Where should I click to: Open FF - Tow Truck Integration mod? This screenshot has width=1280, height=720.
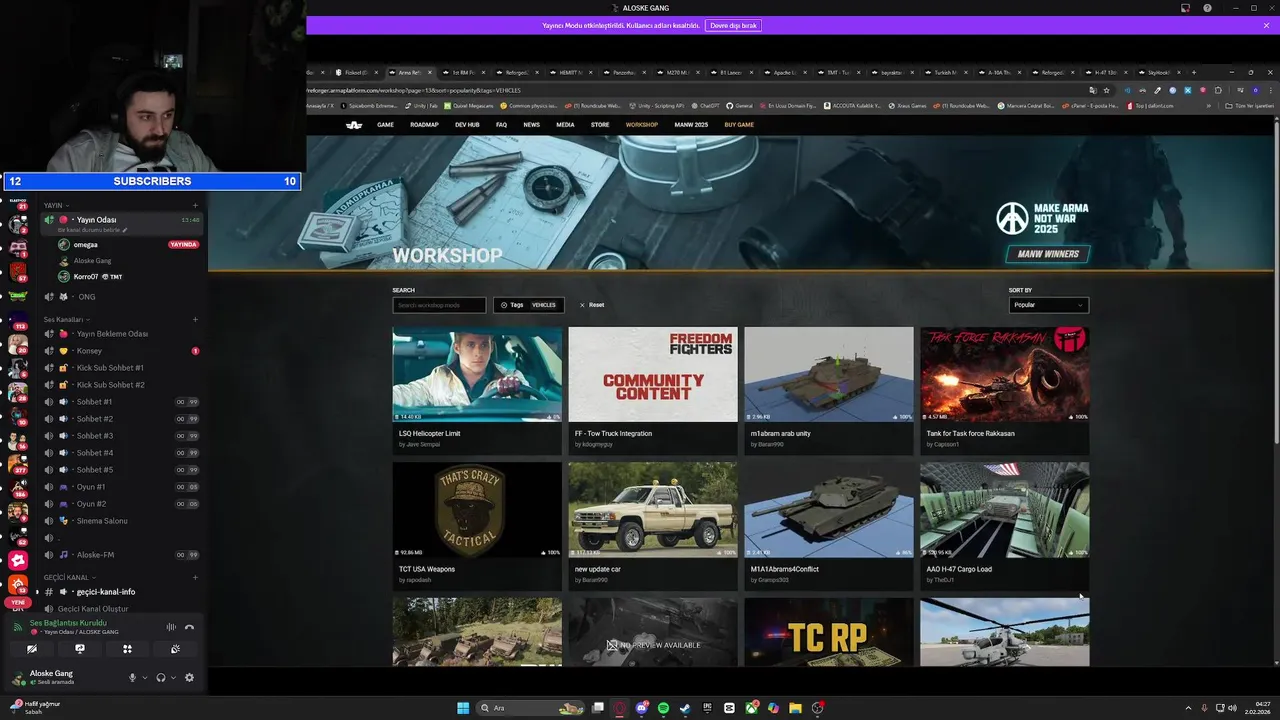[653, 390]
